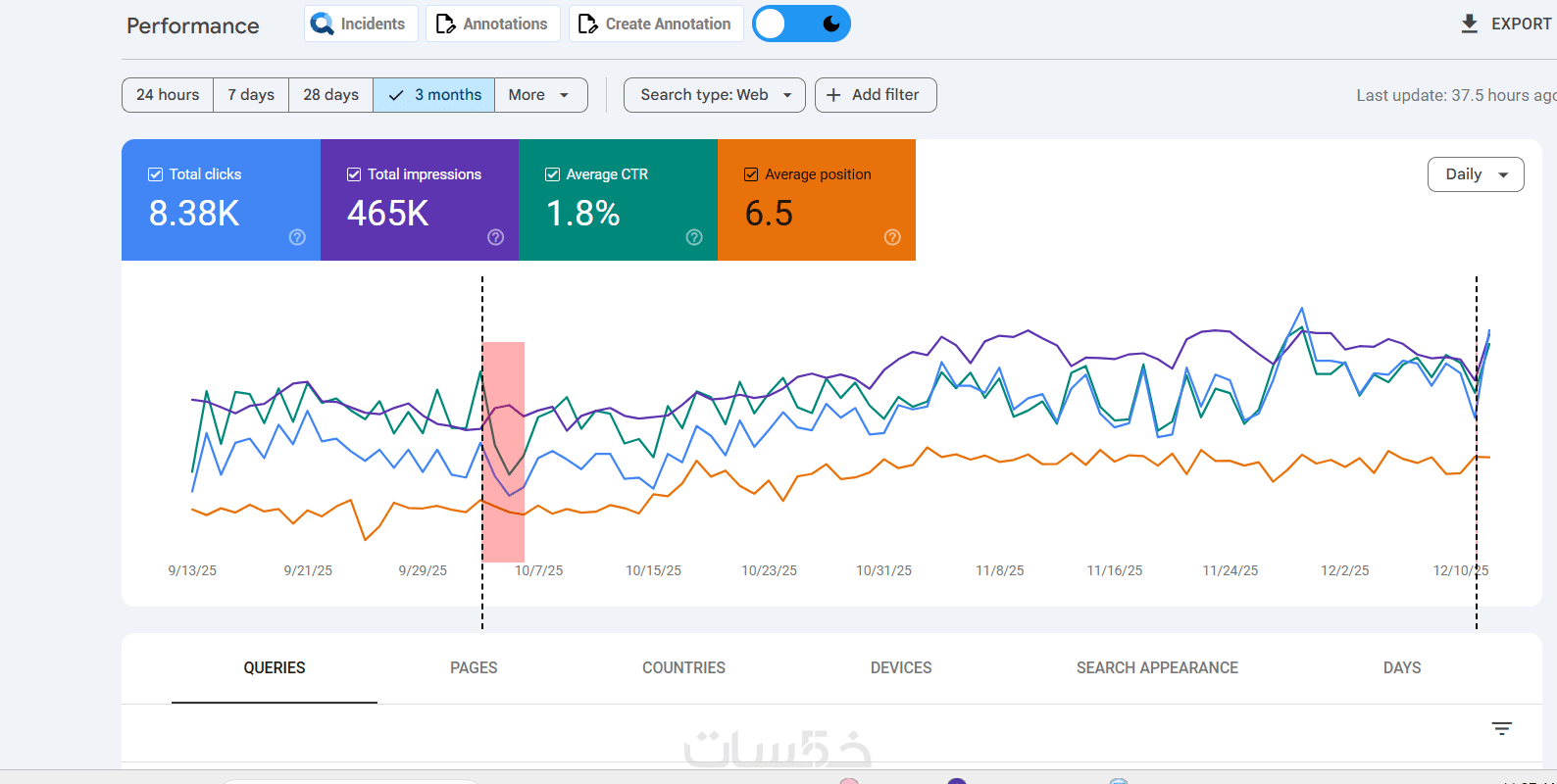This screenshot has width=1557, height=784.
Task: Click the 465K impressions value
Action: click(x=388, y=213)
